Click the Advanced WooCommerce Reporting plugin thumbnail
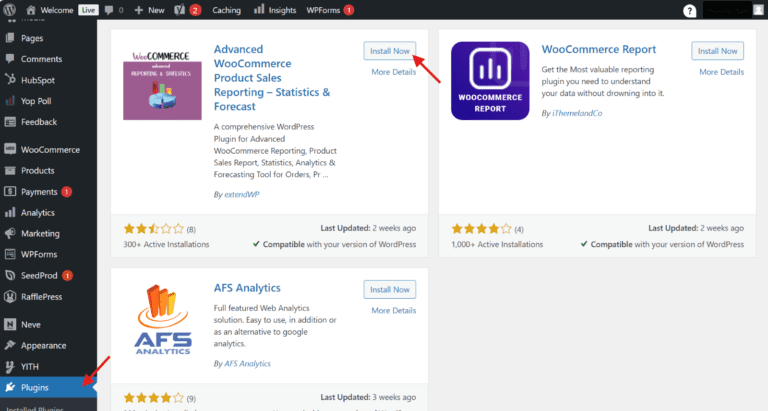This screenshot has width=768, height=411. tap(162, 83)
